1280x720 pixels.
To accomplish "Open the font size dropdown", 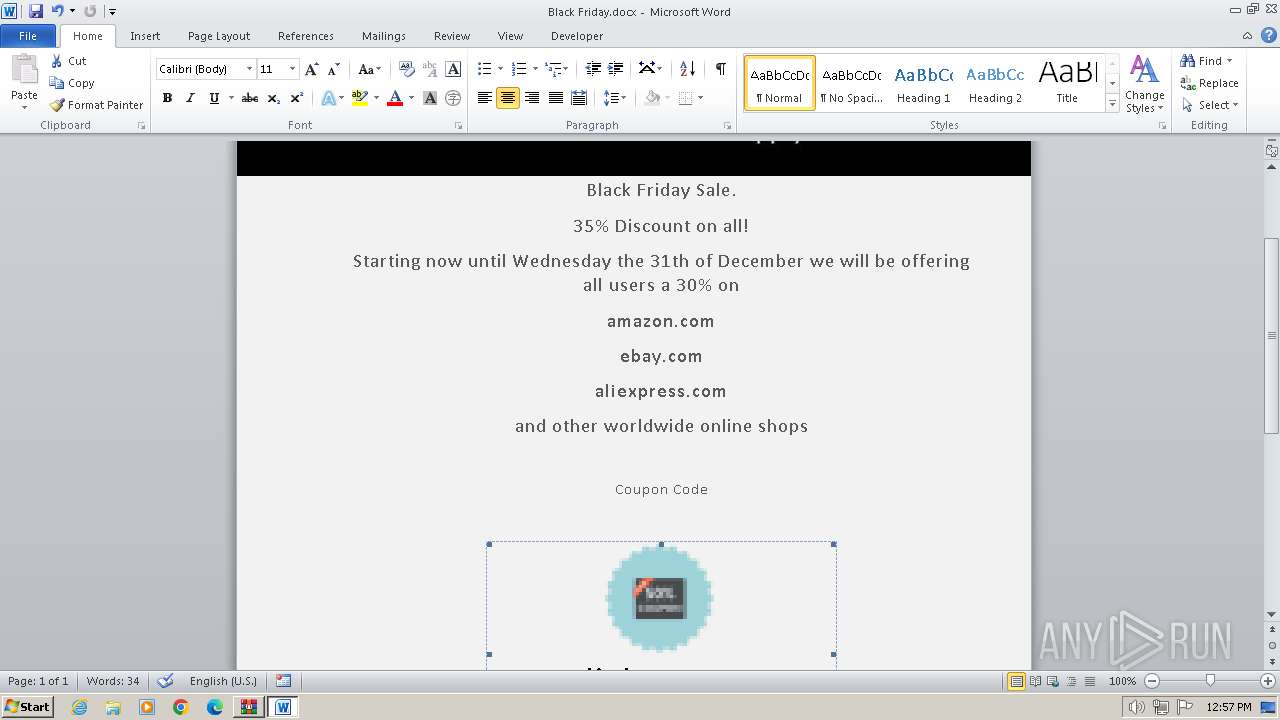I will pyautogui.click(x=292, y=69).
